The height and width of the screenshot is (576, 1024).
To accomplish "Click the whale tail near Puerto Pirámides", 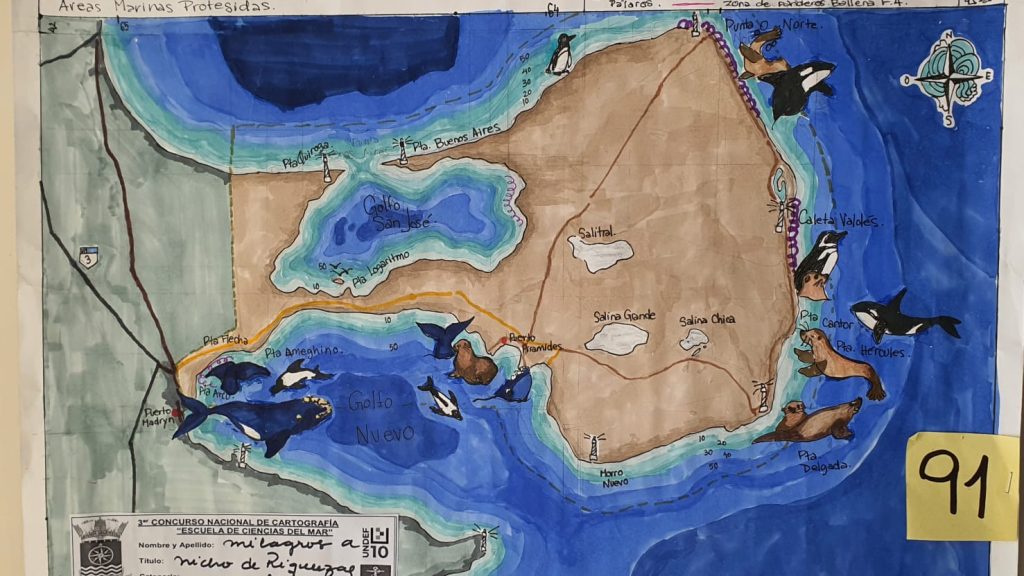I will (443, 337).
